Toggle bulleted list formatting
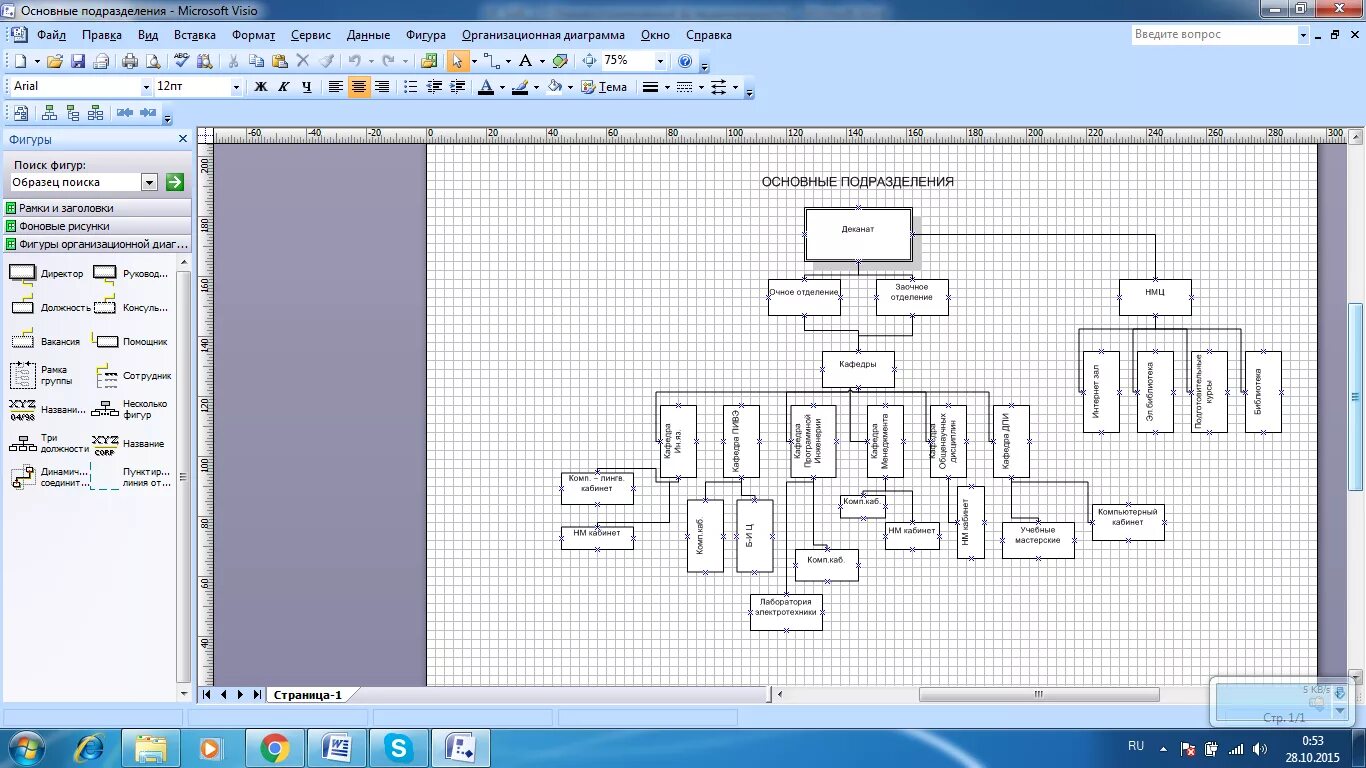Screen dimensions: 1366x768 pos(411,87)
